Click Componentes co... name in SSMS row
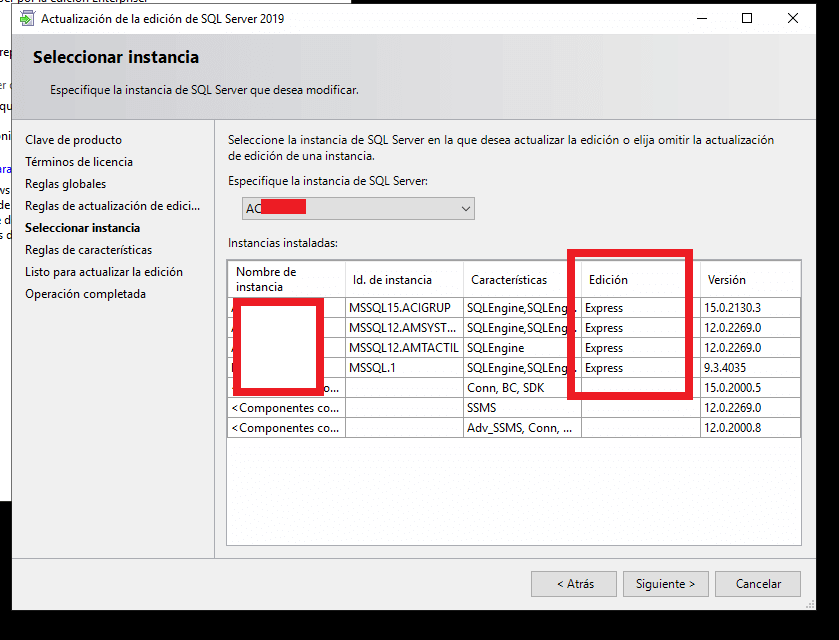The image size is (839, 640). pyautogui.click(x=287, y=408)
